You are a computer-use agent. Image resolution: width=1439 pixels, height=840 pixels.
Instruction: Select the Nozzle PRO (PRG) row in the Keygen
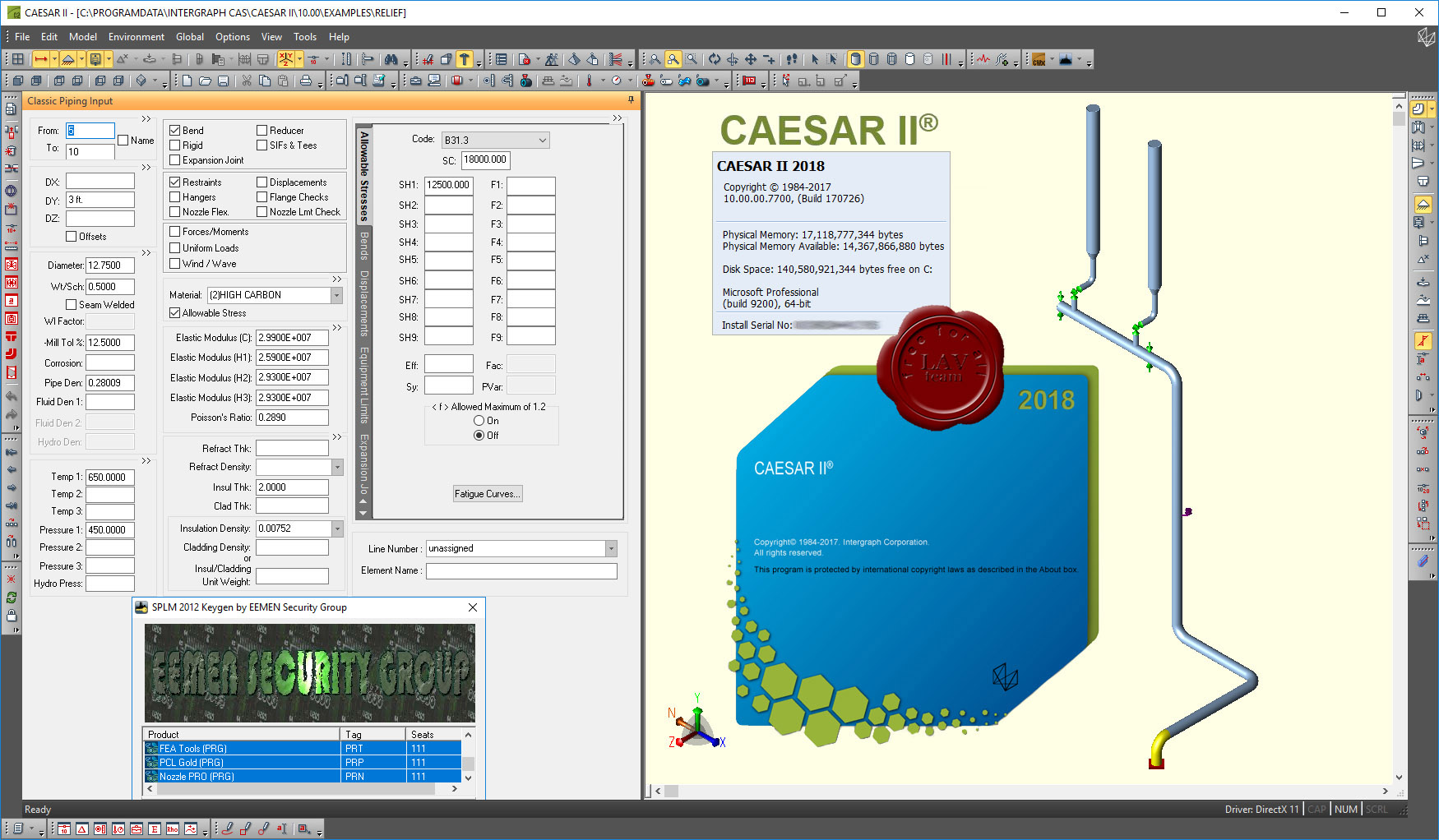[303, 776]
